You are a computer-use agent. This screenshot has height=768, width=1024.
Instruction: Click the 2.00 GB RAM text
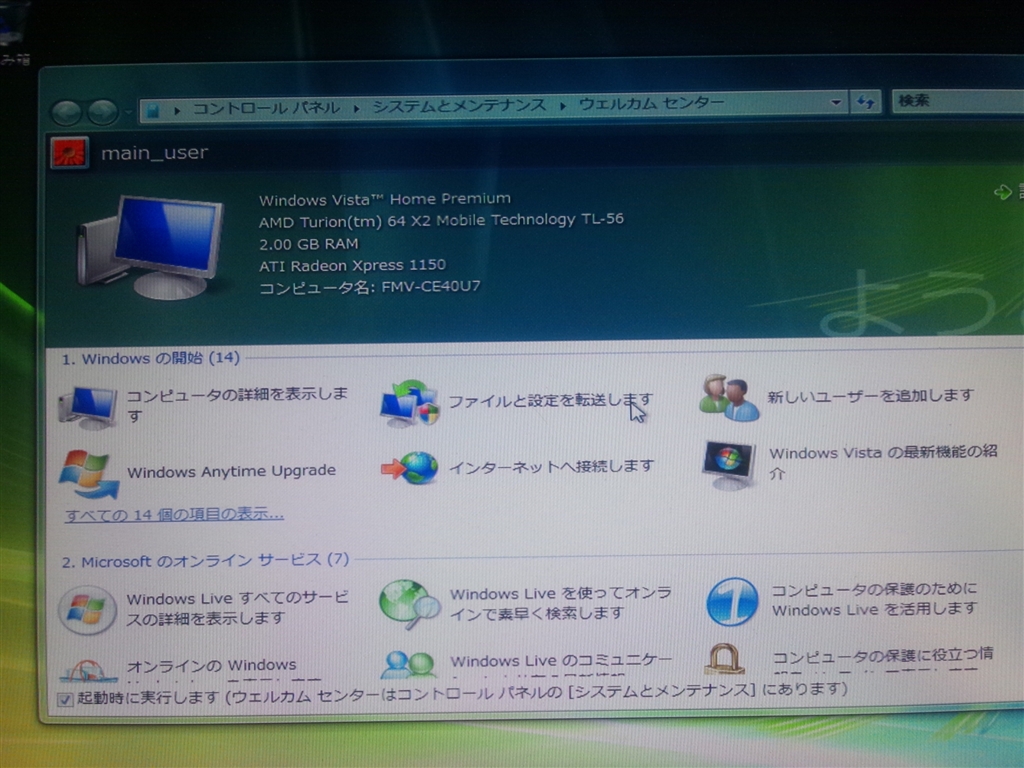[x=308, y=244]
